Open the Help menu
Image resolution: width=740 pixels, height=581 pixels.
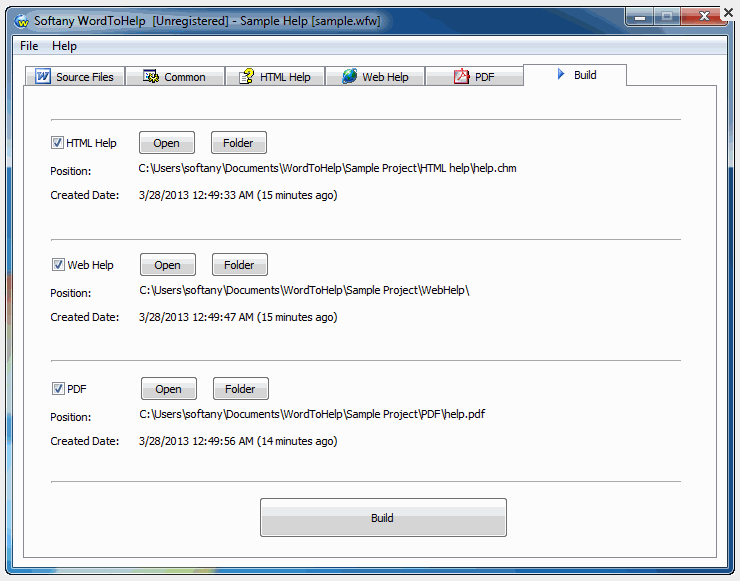(64, 46)
